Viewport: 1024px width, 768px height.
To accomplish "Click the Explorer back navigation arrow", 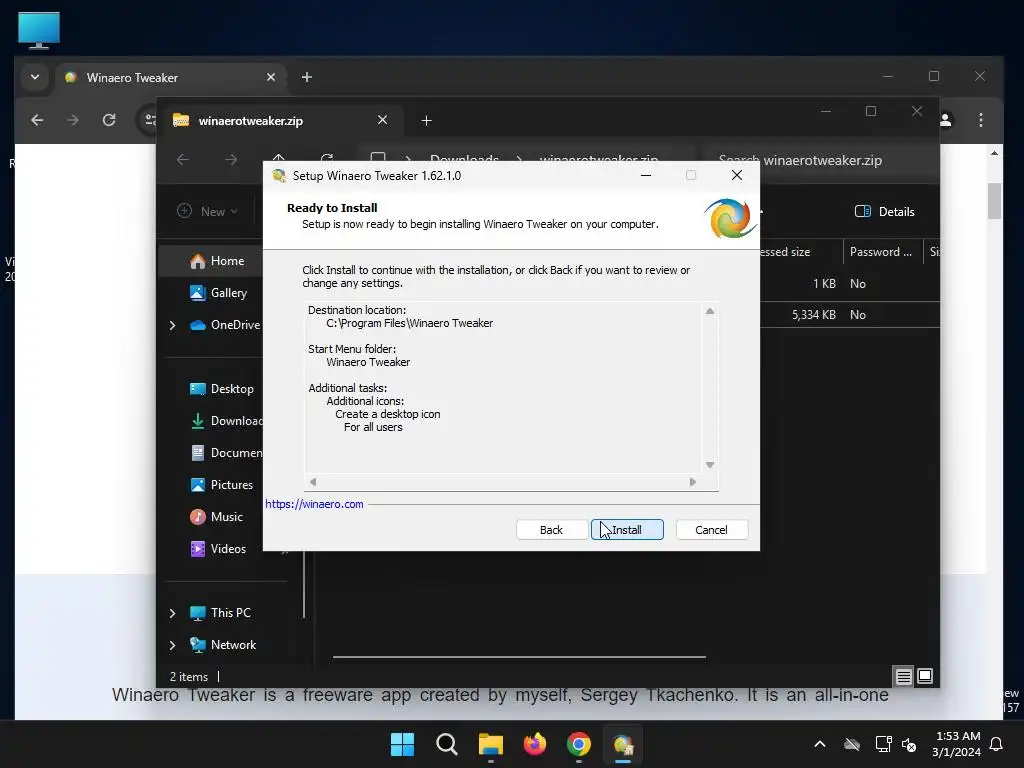I will pos(183,160).
